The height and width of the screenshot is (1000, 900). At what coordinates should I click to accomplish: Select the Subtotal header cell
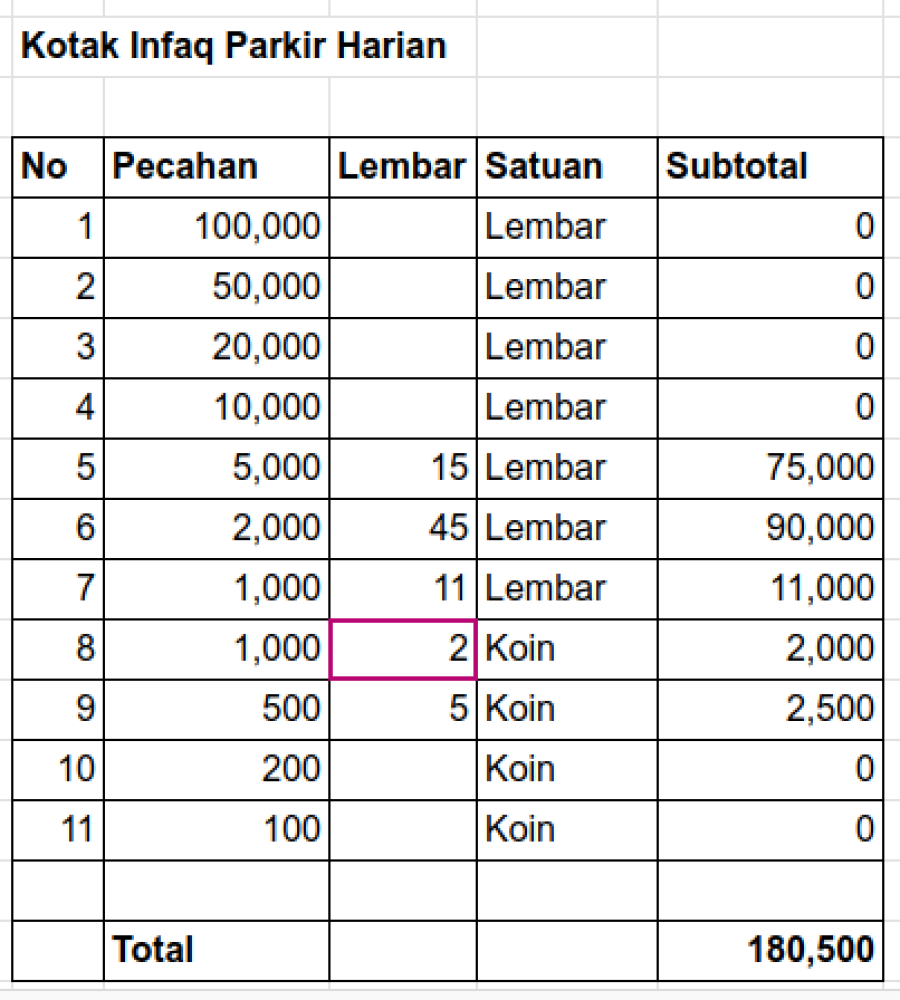770,167
